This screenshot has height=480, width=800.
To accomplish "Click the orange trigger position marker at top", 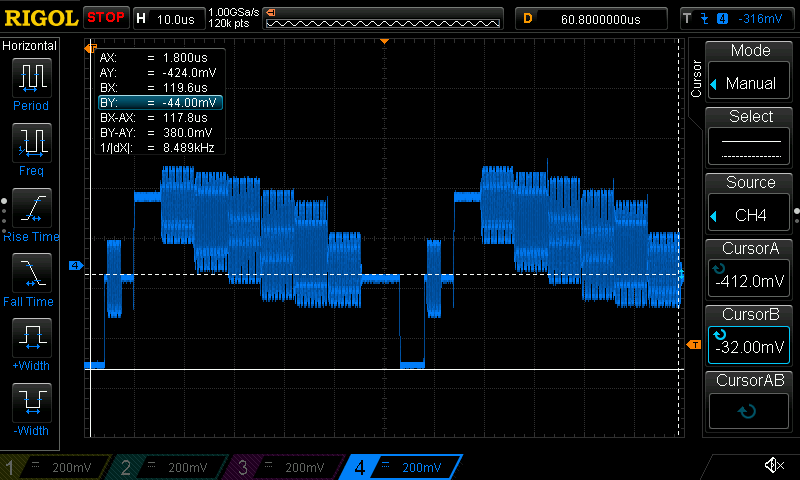I will (x=385, y=41).
